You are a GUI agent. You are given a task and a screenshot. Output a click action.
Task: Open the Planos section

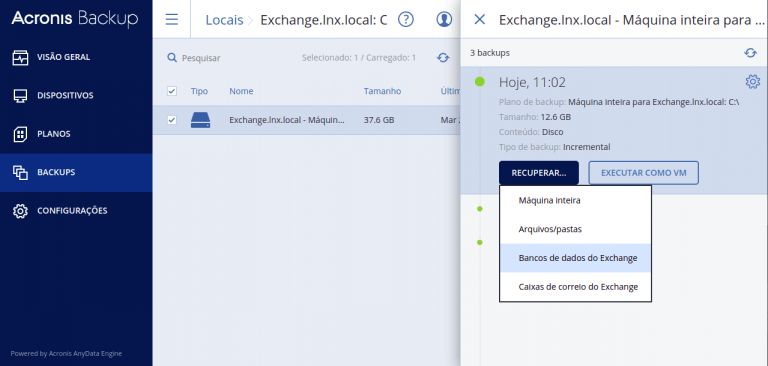pos(76,134)
